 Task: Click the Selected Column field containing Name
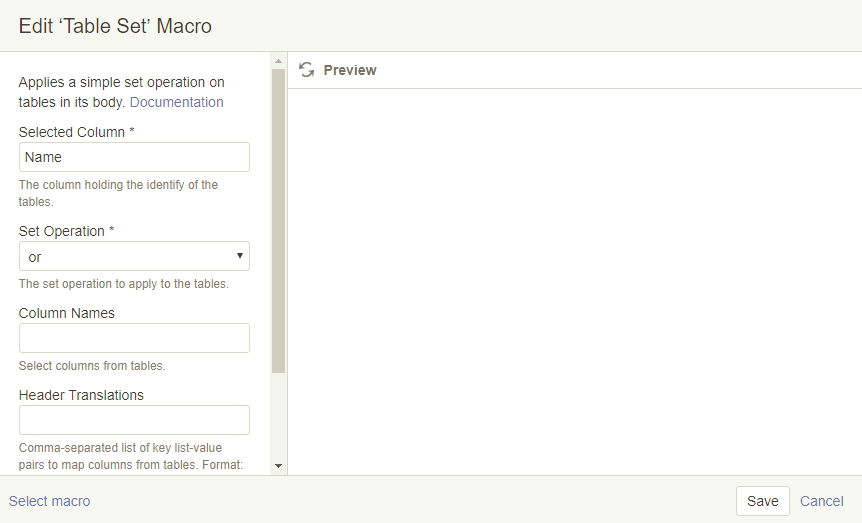coord(134,157)
